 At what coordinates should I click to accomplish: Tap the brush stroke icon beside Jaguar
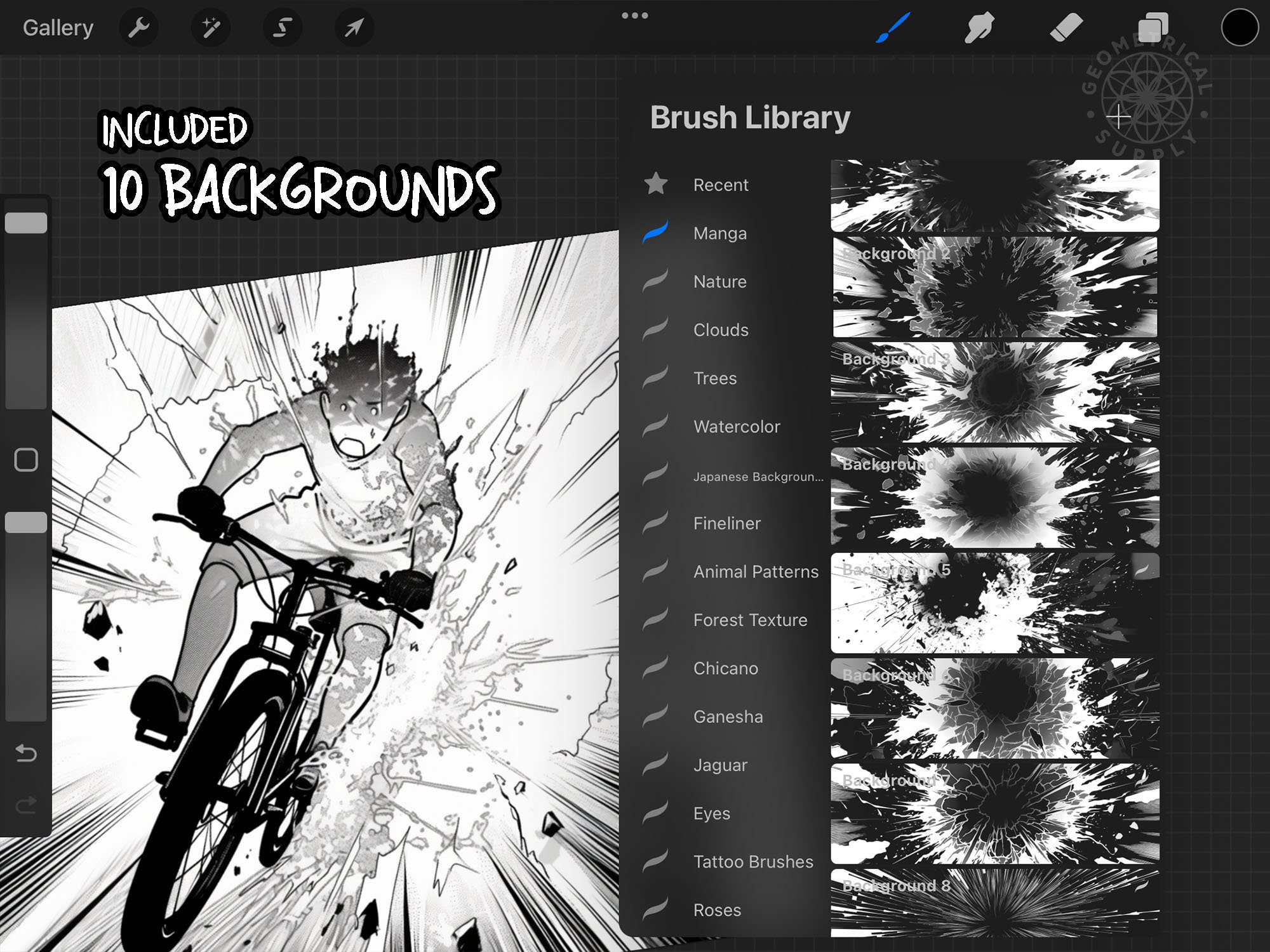pyautogui.click(x=655, y=764)
